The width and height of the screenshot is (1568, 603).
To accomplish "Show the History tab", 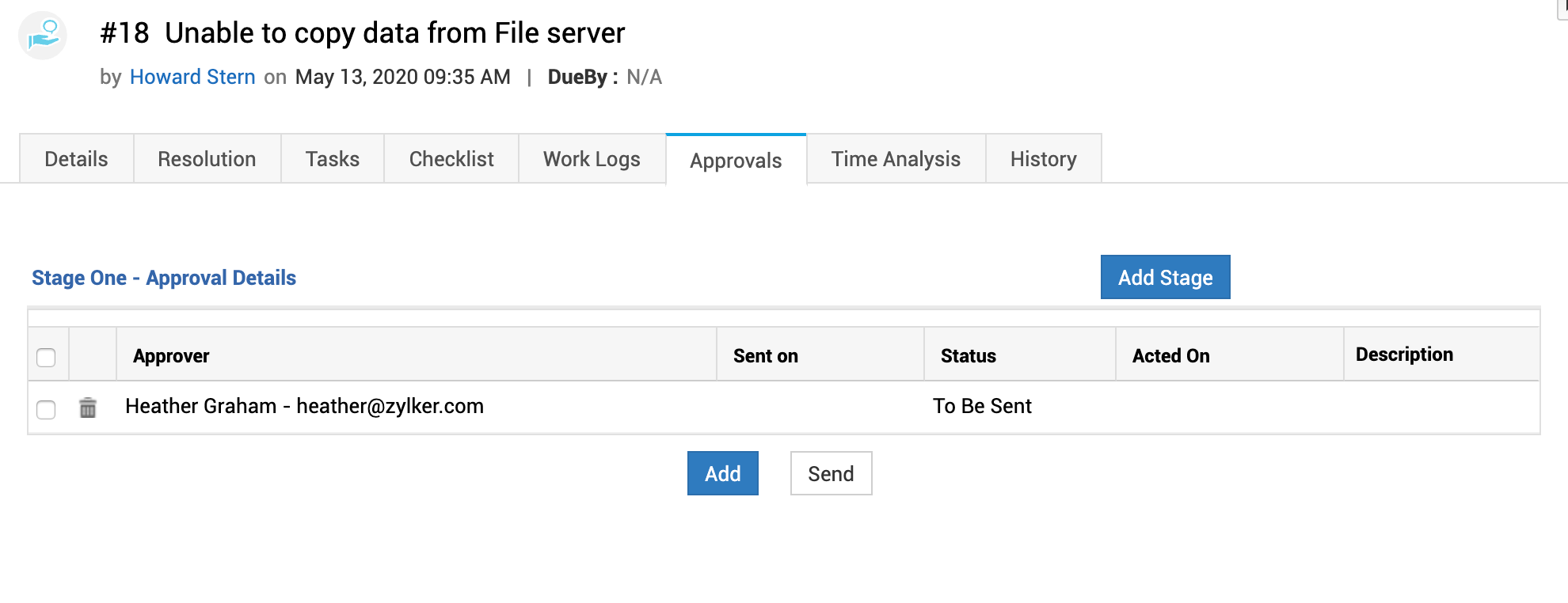I will pos(1043,159).
